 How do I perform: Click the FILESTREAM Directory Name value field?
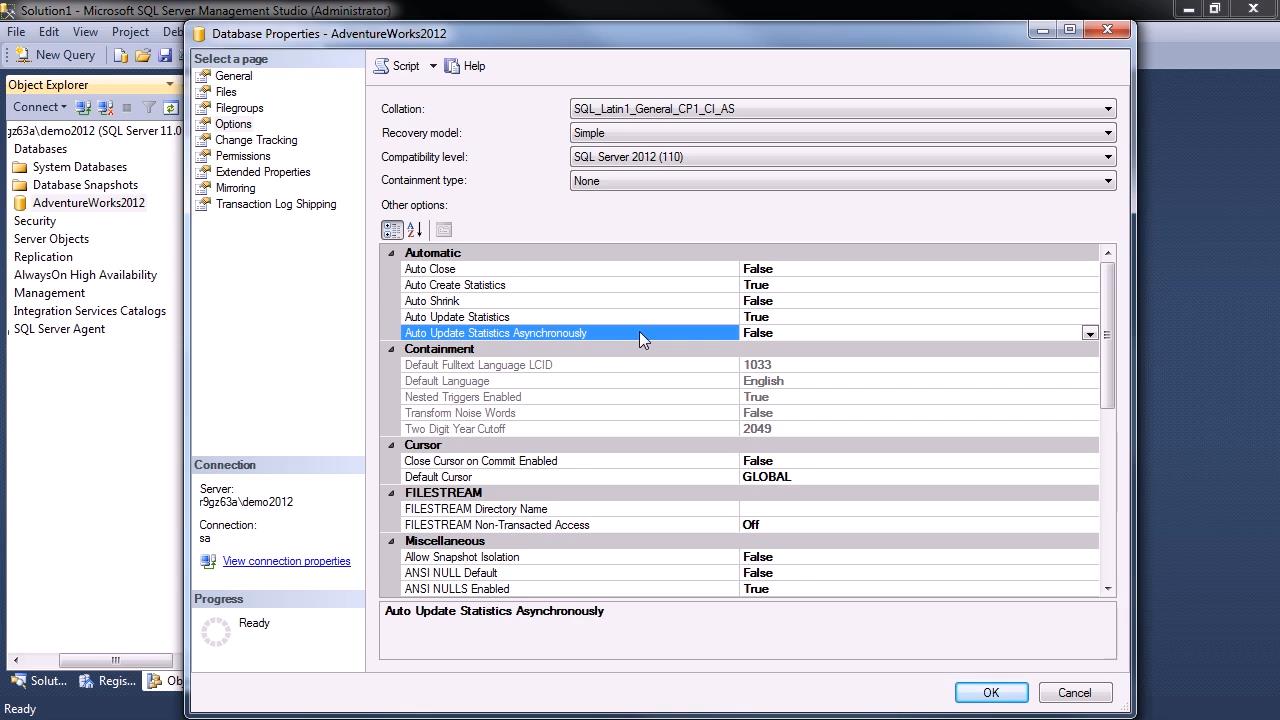[919, 509]
